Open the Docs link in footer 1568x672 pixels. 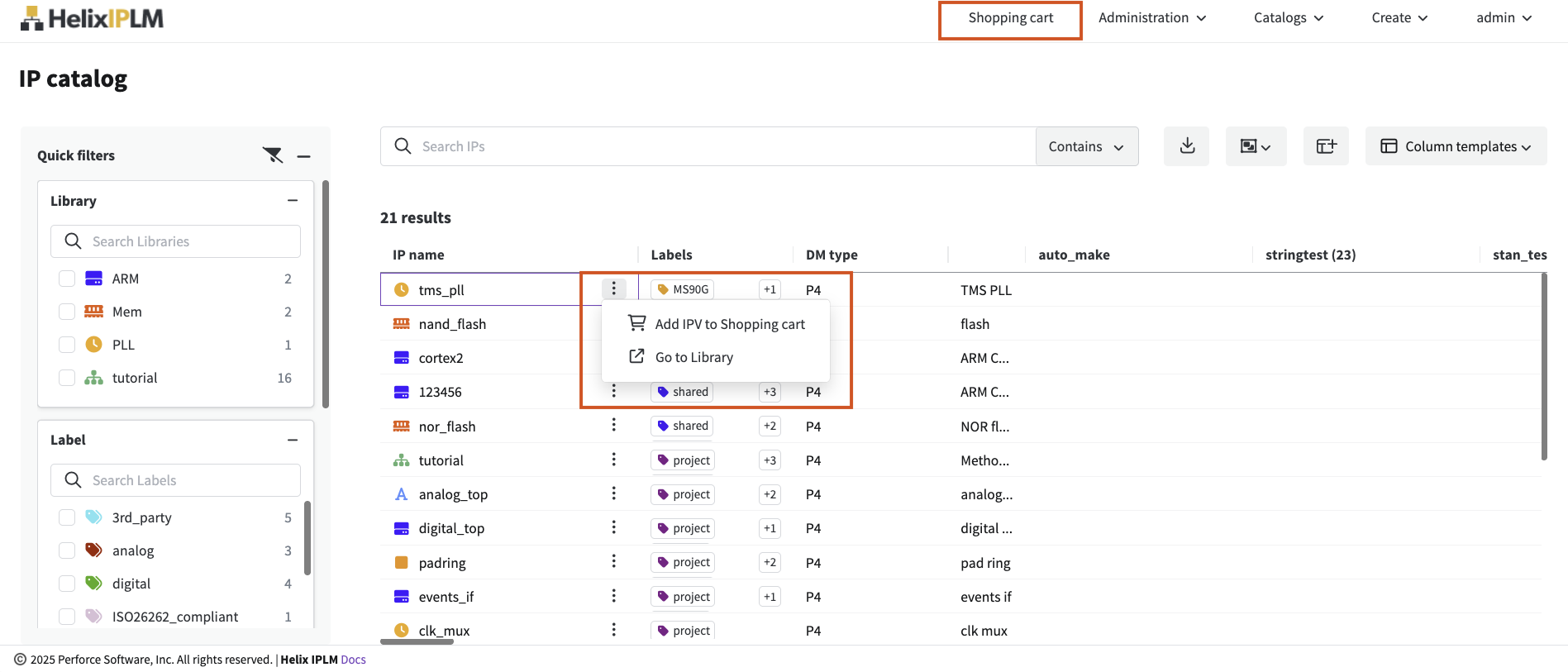[x=353, y=660]
